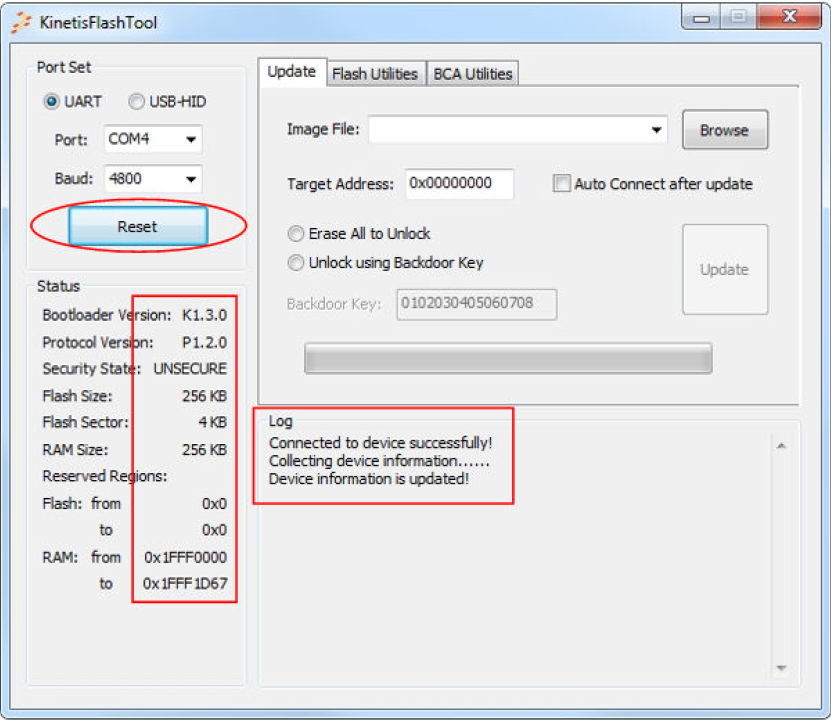
Task: Click the Backdoor Key input field
Action: pyautogui.click(x=477, y=304)
